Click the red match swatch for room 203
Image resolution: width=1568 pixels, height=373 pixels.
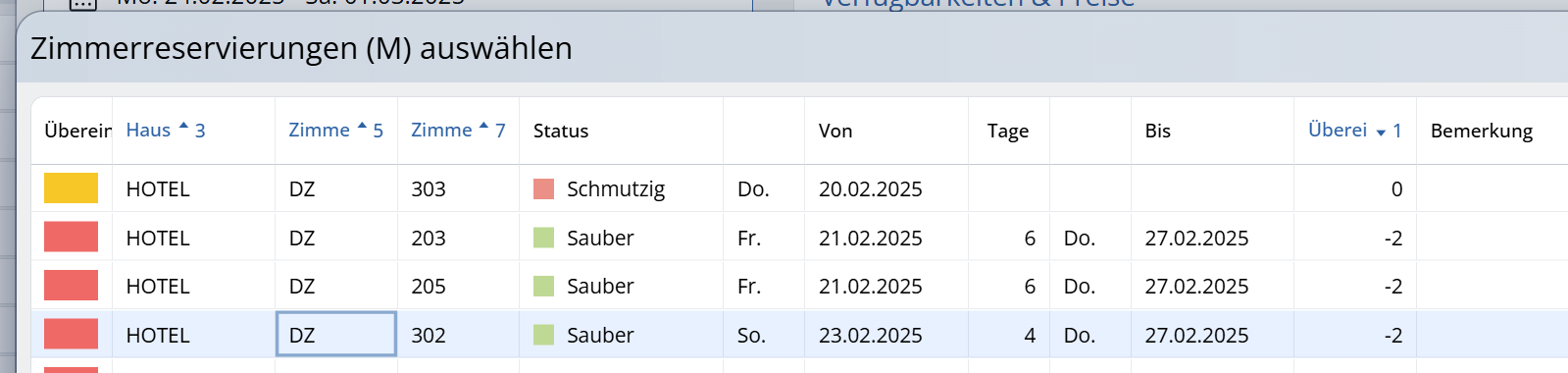[71, 237]
